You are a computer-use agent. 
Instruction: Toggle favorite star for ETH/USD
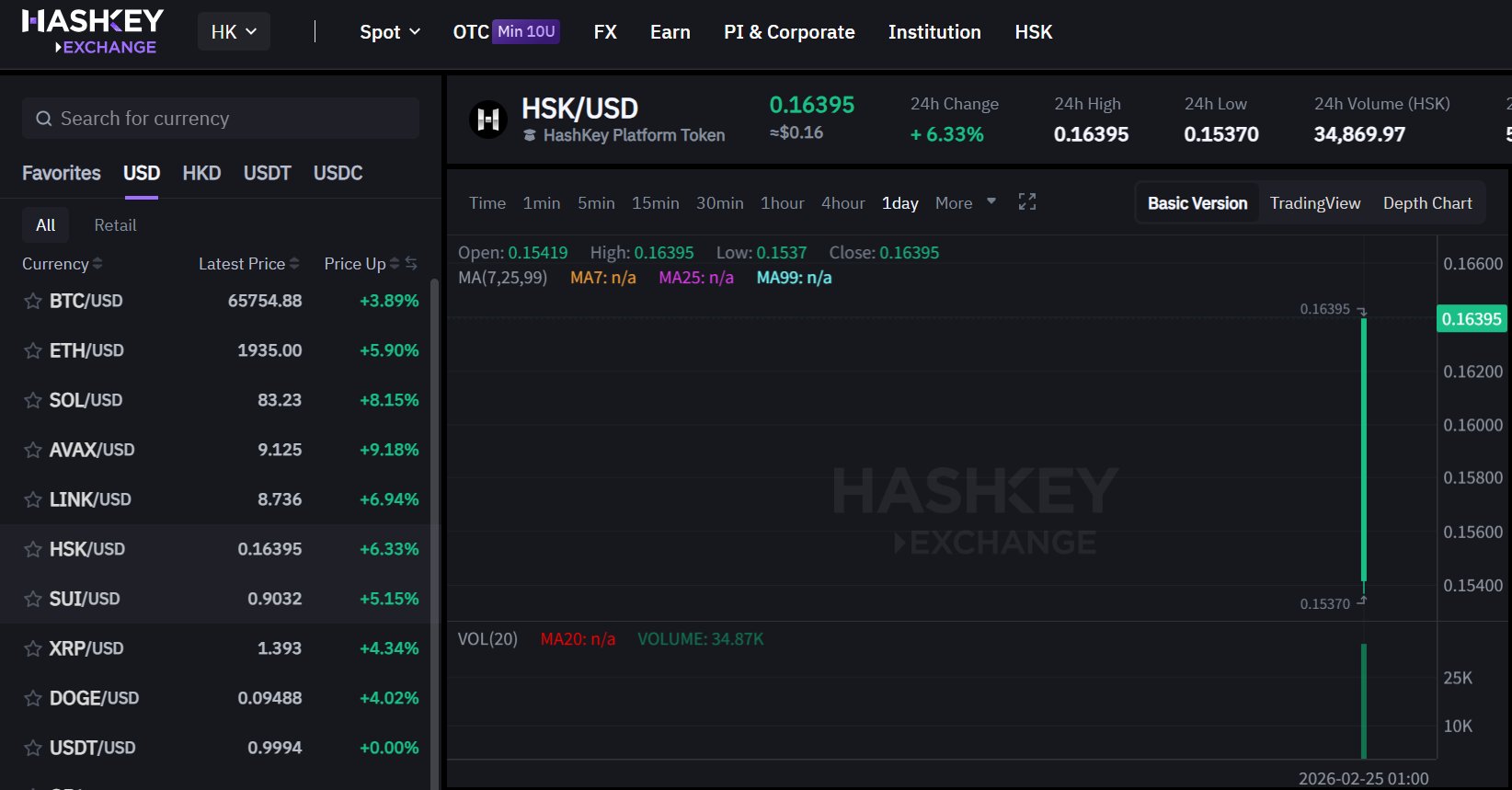pos(33,350)
